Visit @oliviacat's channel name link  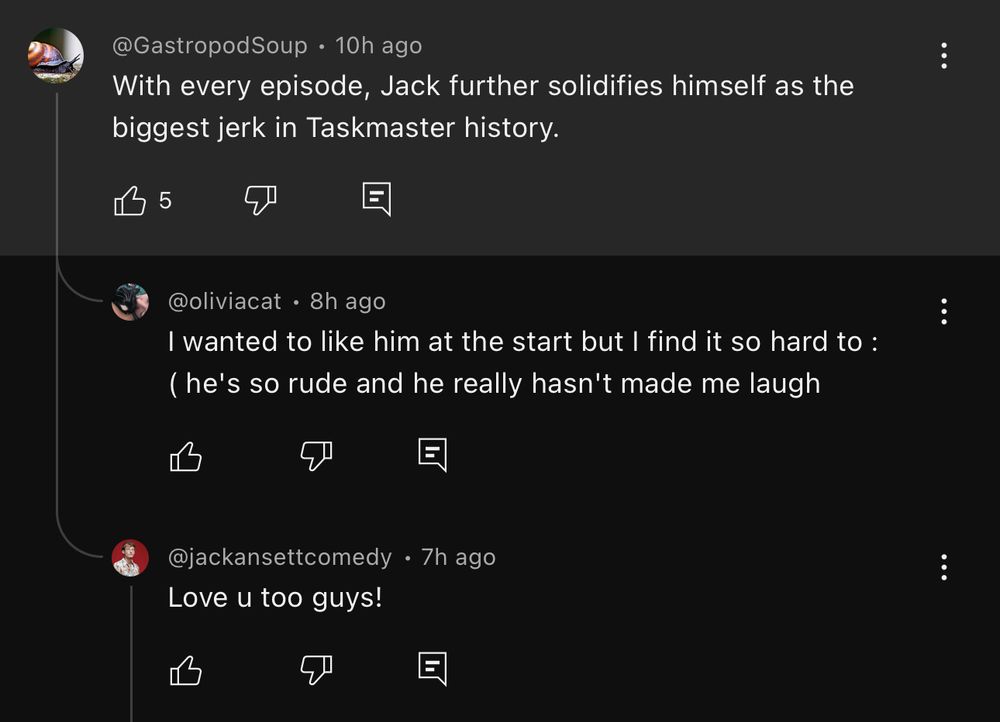point(226,301)
